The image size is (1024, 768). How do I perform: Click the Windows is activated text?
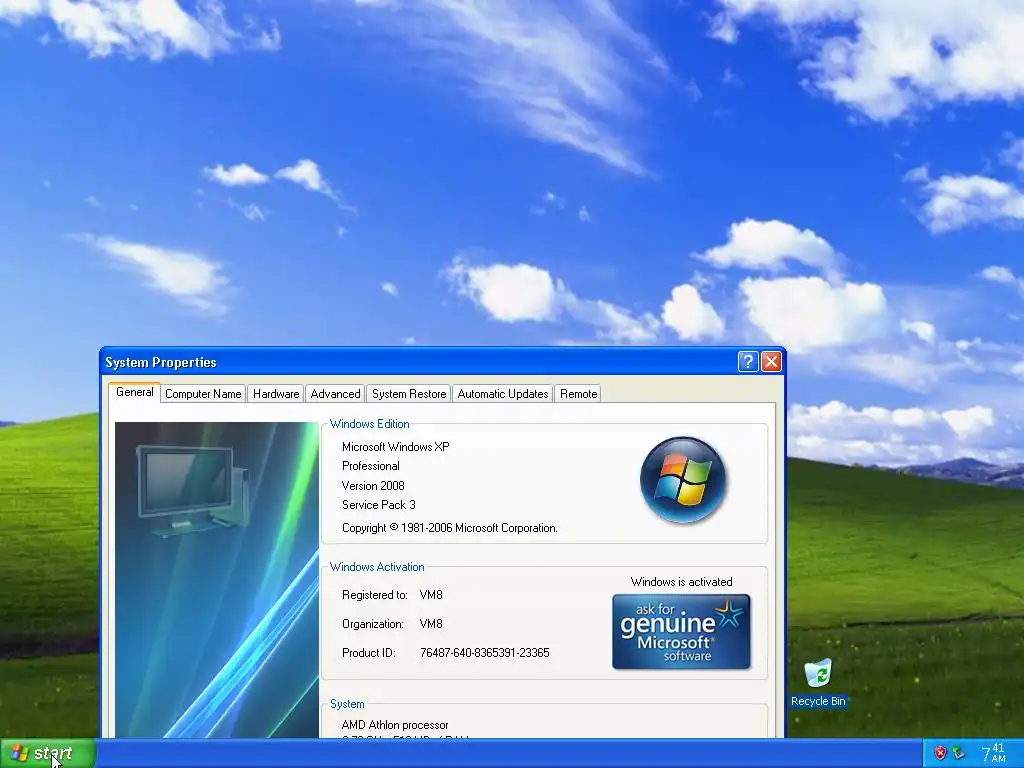(681, 582)
